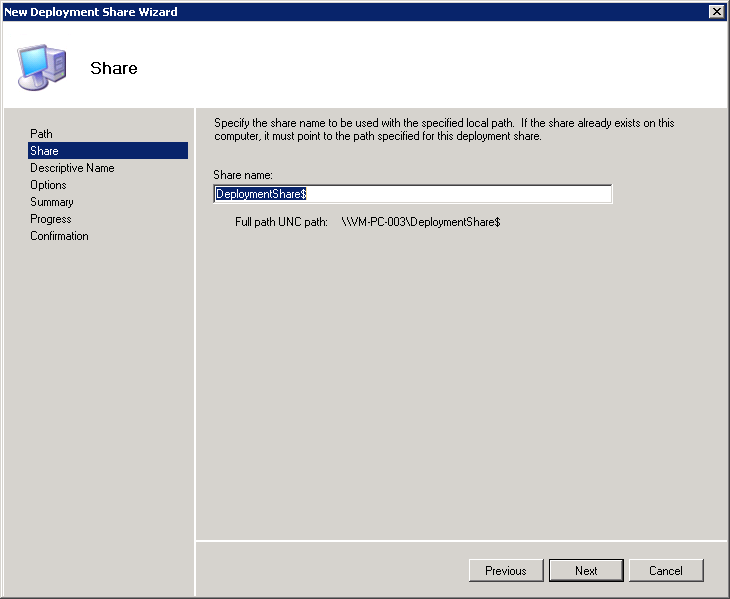Select the Progress step in sidebar

click(x=50, y=219)
